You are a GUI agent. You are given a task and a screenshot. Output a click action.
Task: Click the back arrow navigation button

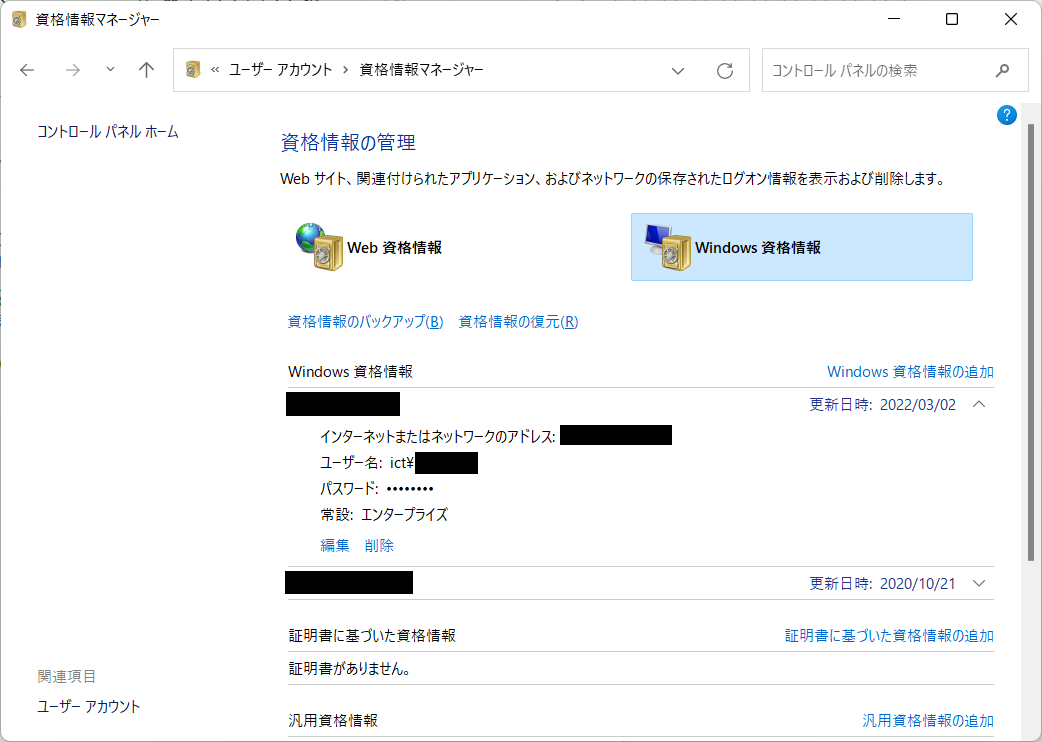[x=27, y=70]
